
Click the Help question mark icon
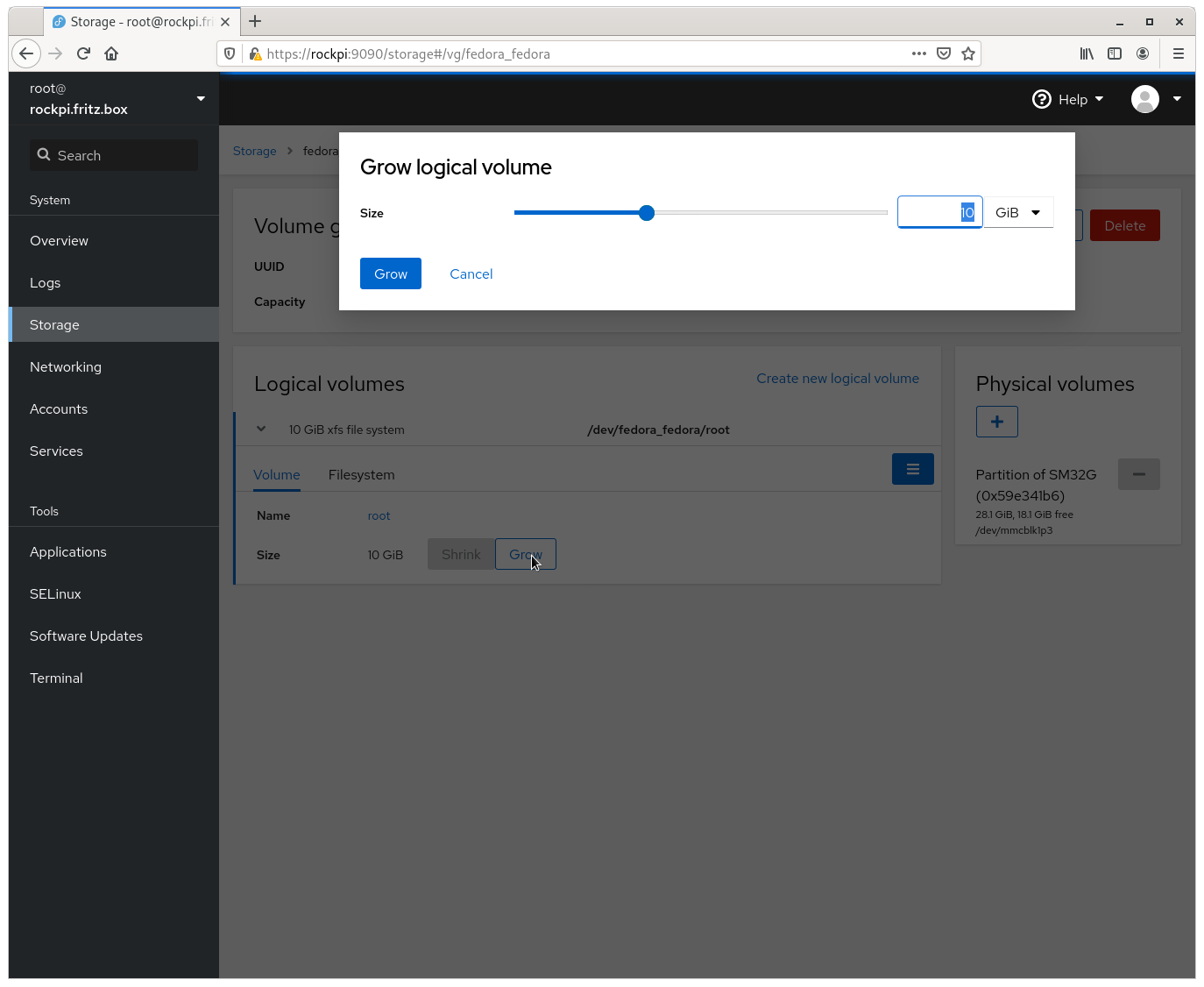[1042, 99]
